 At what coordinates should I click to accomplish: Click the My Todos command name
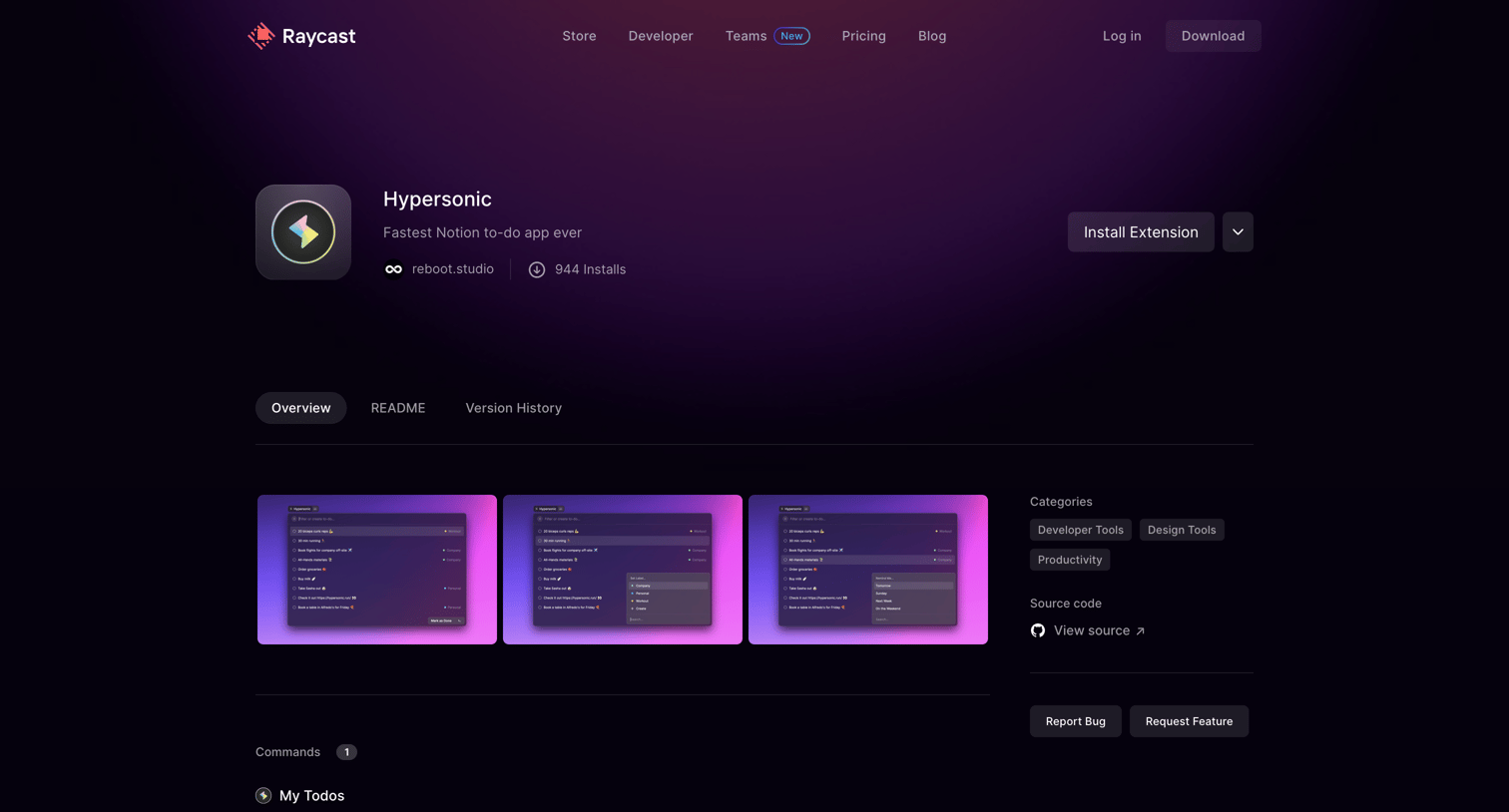click(x=311, y=796)
